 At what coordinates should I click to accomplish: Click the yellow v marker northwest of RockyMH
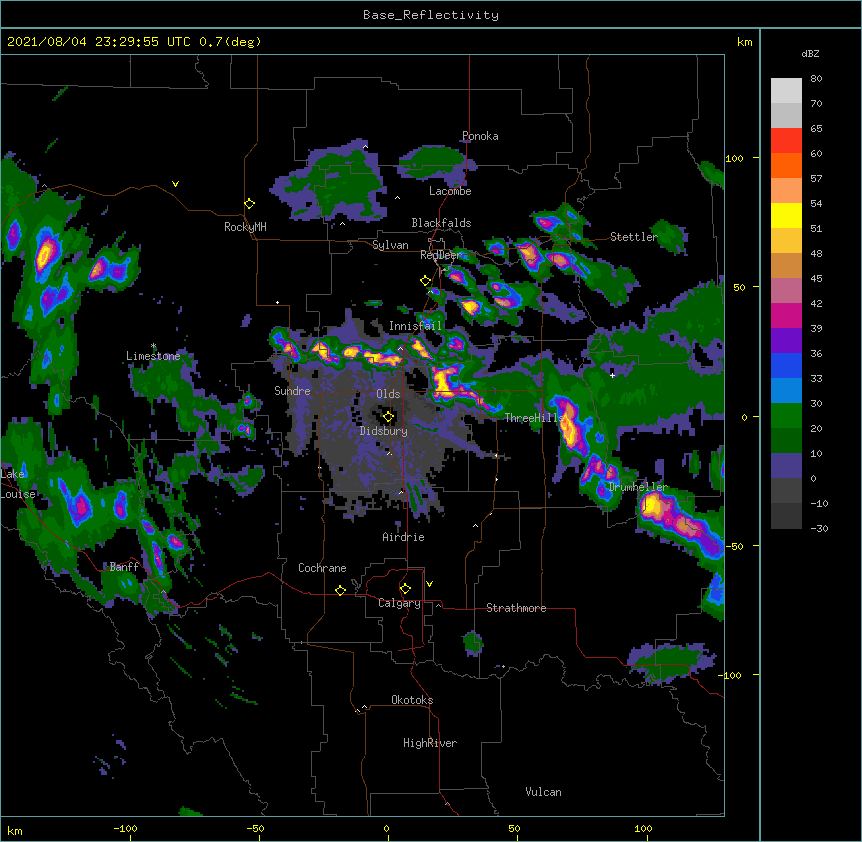(175, 184)
